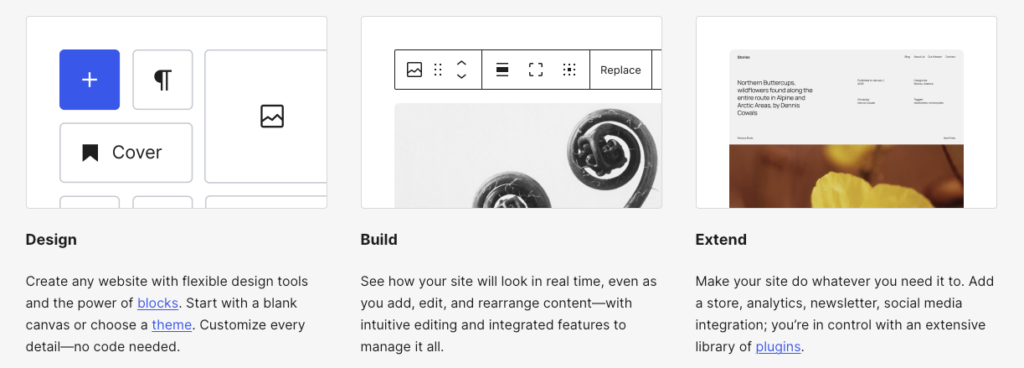Move block down with the down chevron

(x=461, y=76)
